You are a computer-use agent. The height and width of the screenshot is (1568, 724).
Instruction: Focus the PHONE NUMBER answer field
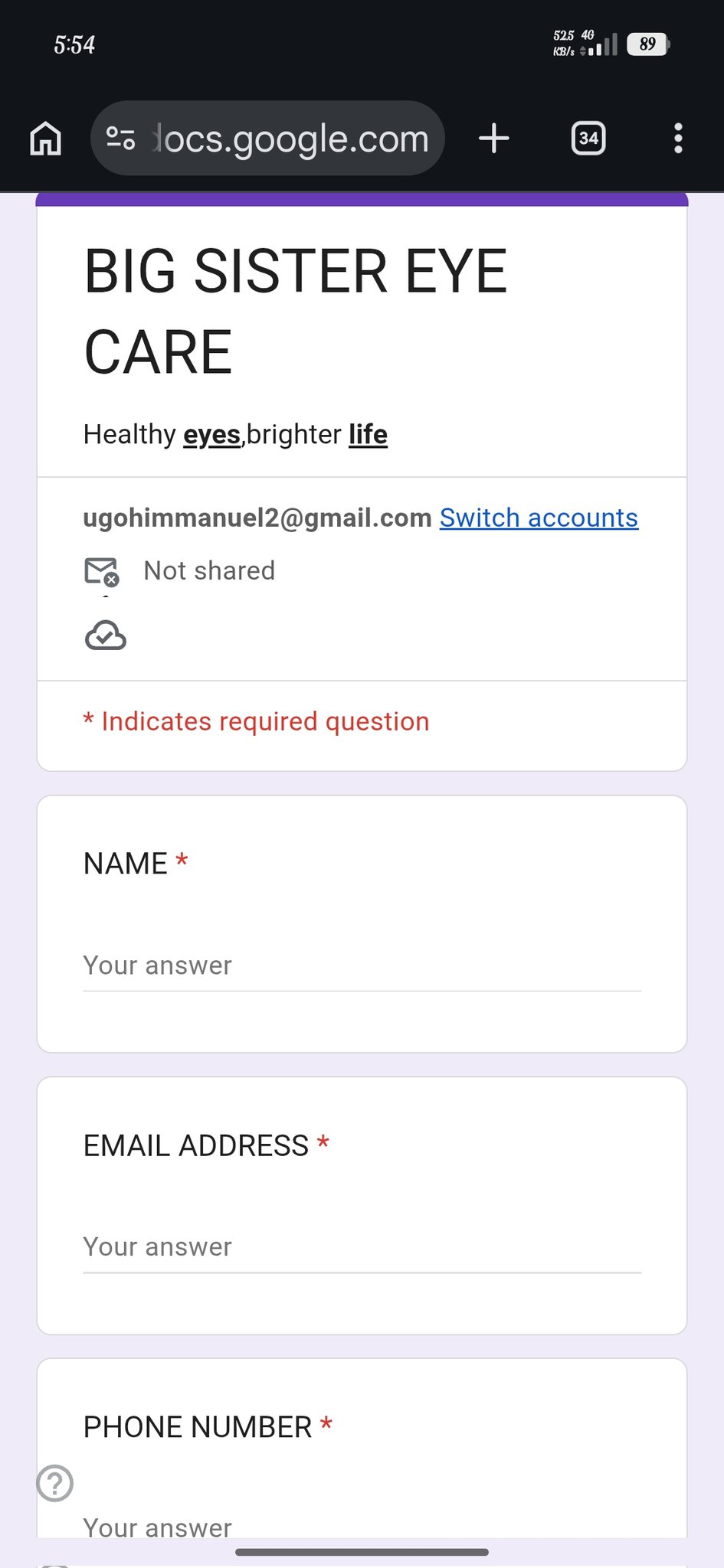362,1527
